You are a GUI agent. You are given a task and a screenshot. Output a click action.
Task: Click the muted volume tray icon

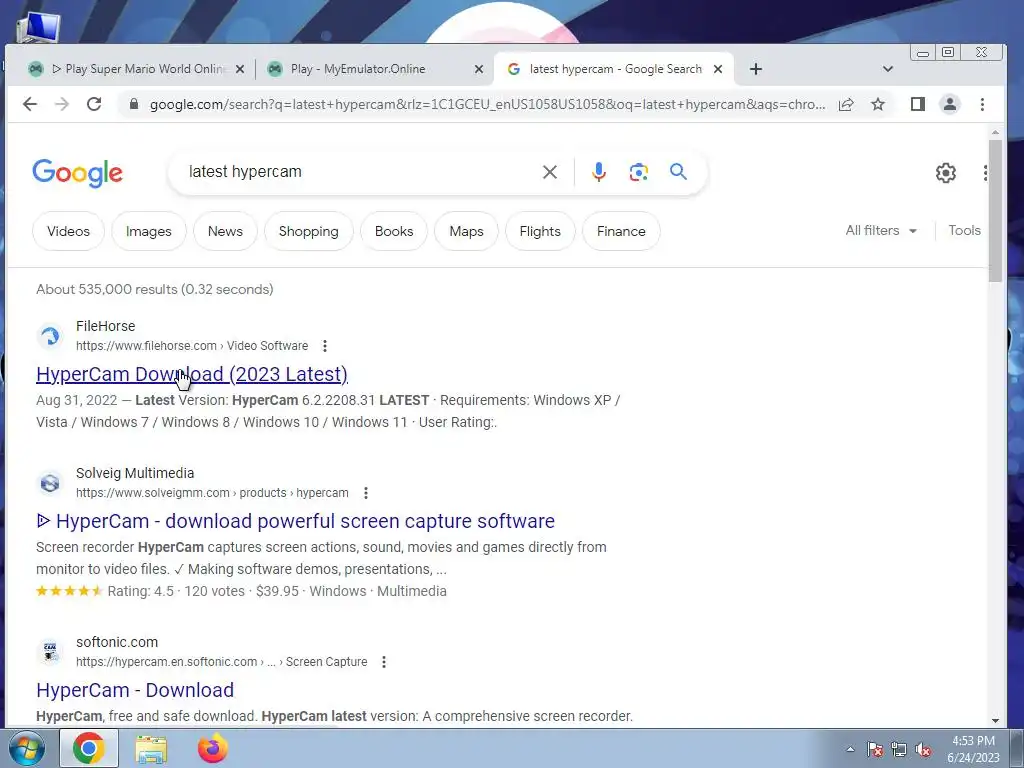coord(923,749)
